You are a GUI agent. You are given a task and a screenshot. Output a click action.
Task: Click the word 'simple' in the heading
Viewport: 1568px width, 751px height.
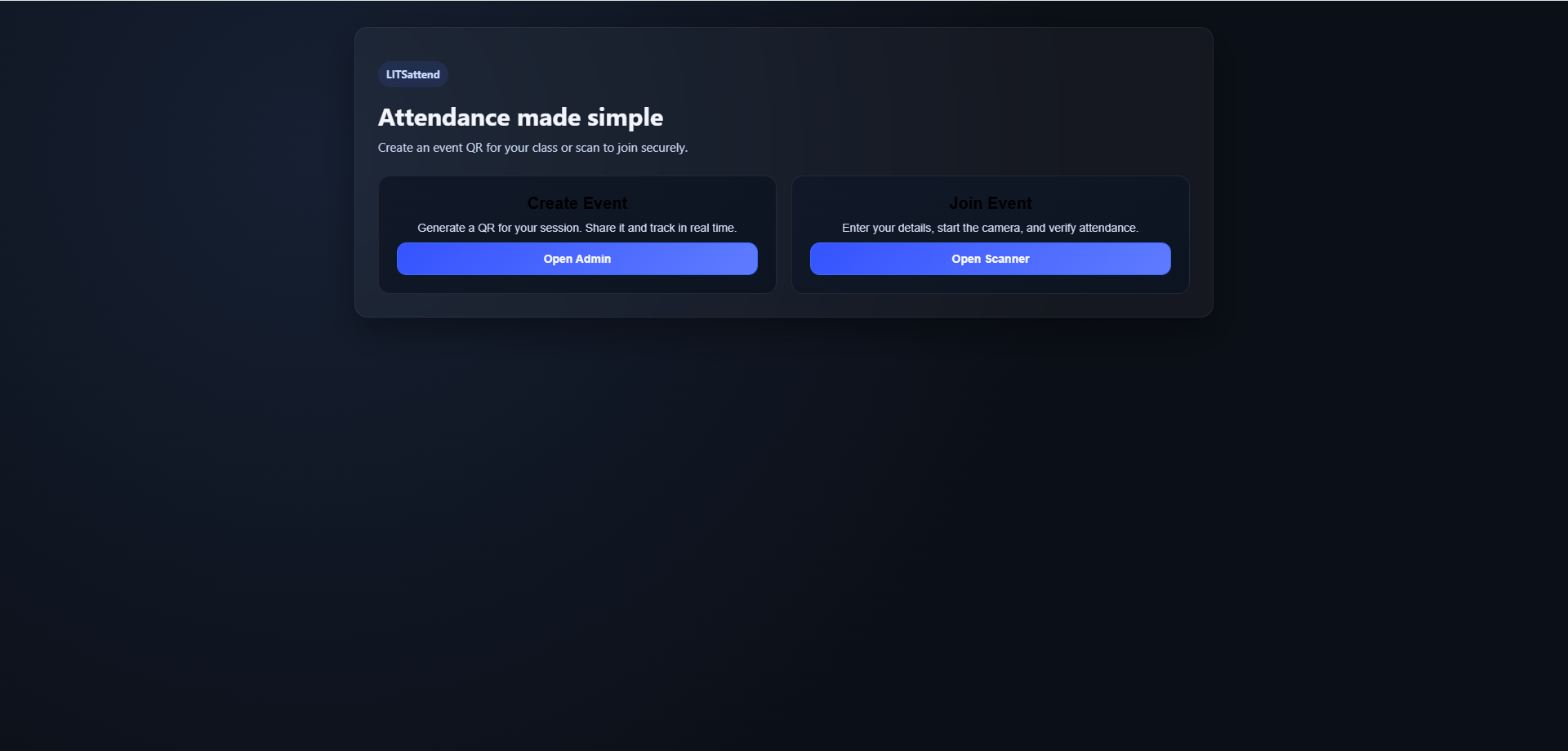pos(625,118)
